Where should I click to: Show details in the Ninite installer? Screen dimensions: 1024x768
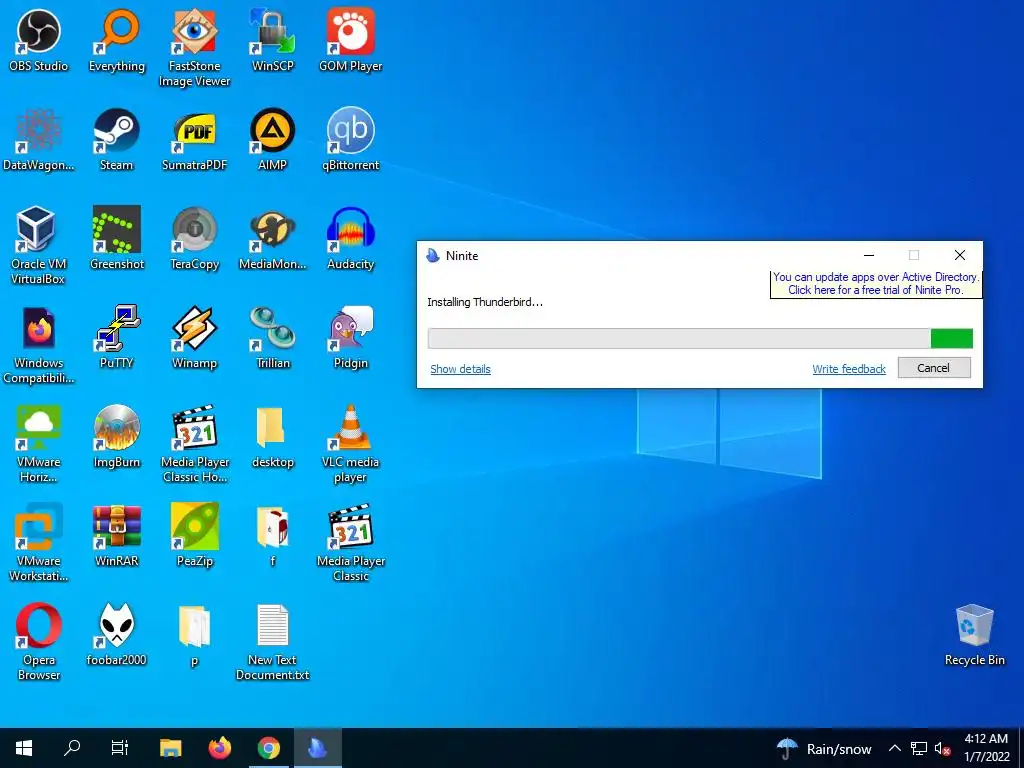[x=460, y=369]
